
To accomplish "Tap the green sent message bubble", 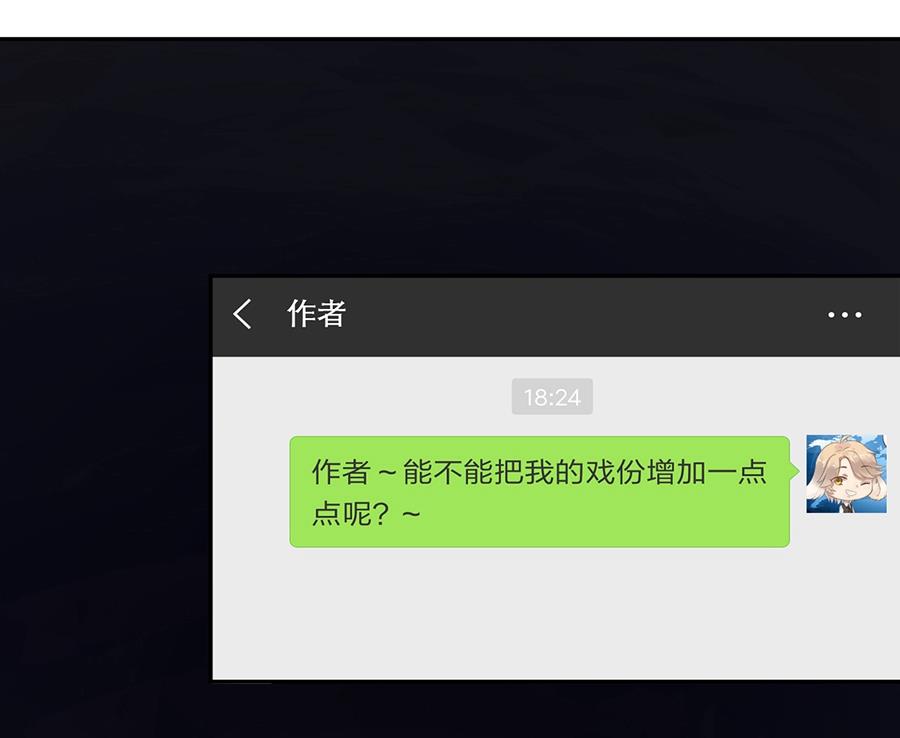I will click(x=540, y=491).
